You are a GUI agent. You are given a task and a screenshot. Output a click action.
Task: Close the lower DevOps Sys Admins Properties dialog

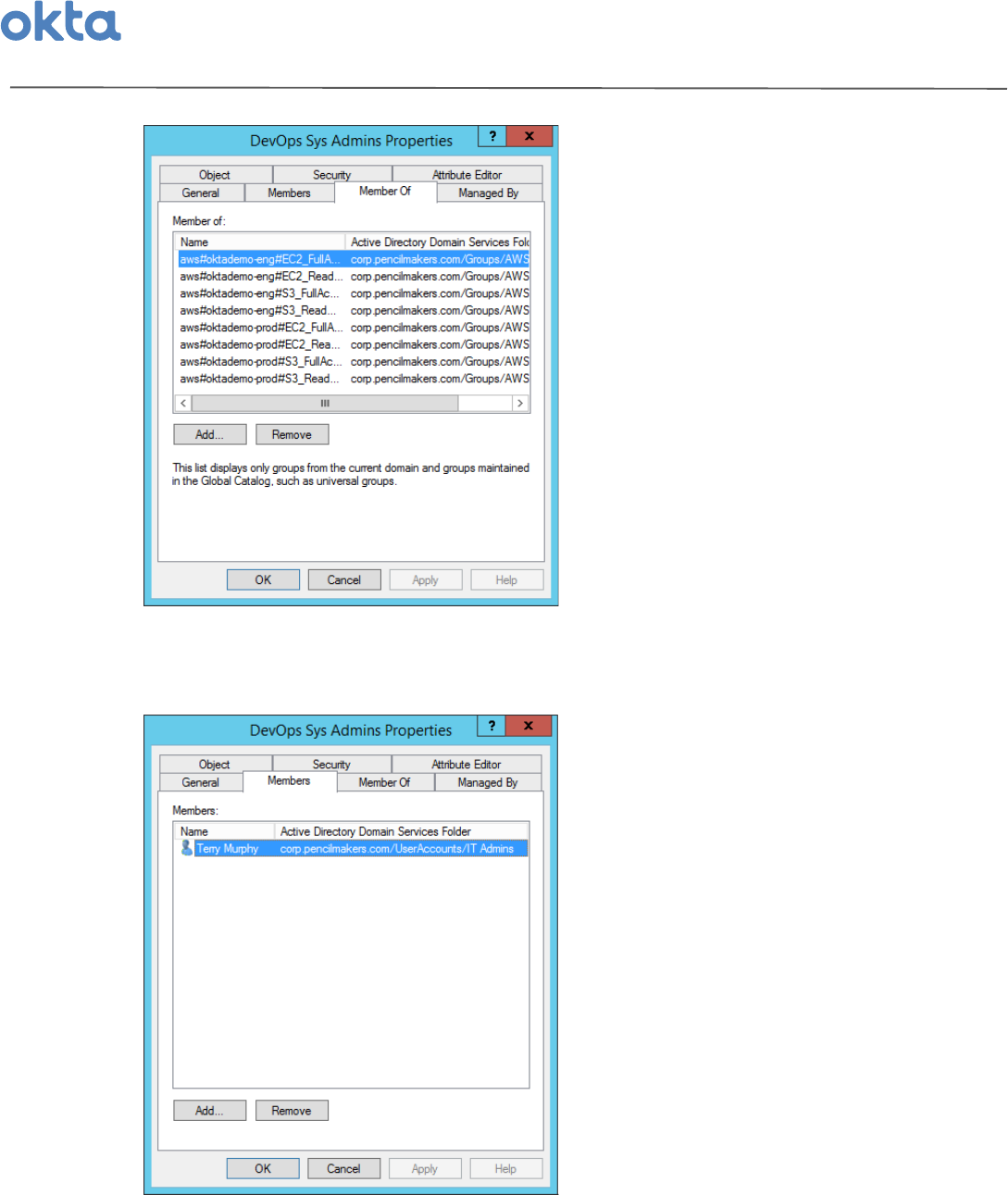pos(529,726)
